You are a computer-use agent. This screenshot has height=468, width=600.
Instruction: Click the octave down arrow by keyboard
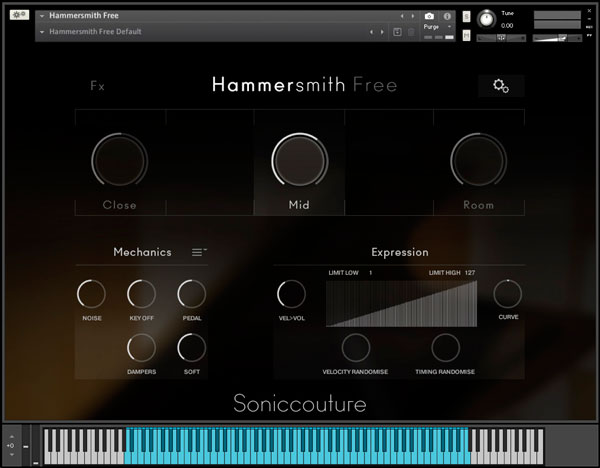tap(12, 454)
